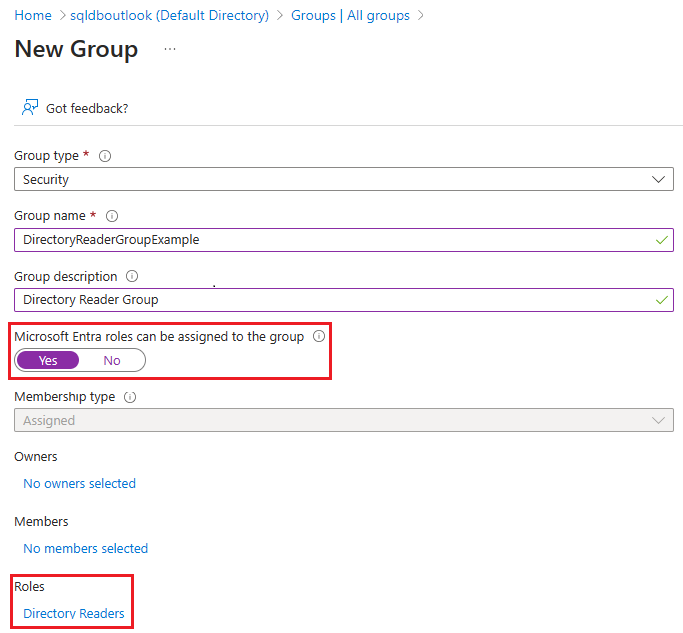683x633 pixels.
Task: Show info for Entra roles assignment option
Action: tap(319, 336)
